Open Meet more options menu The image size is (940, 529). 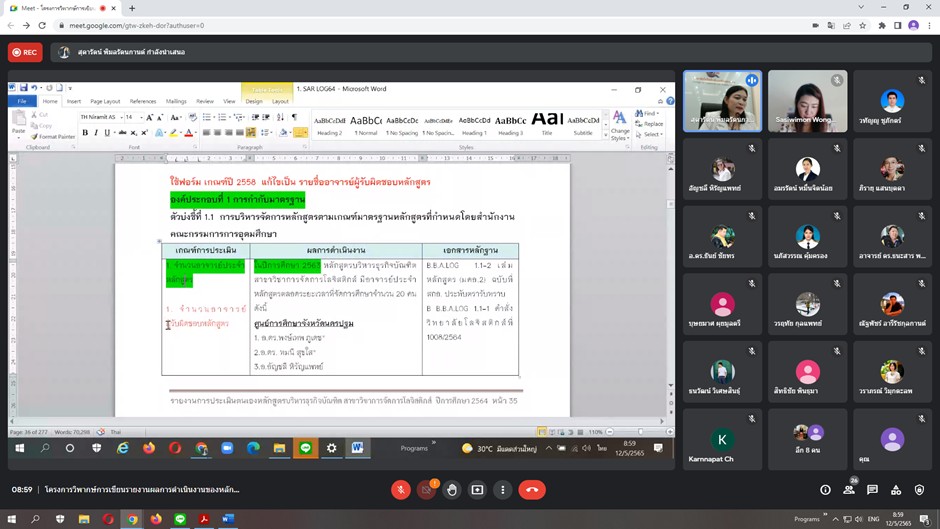click(502, 490)
